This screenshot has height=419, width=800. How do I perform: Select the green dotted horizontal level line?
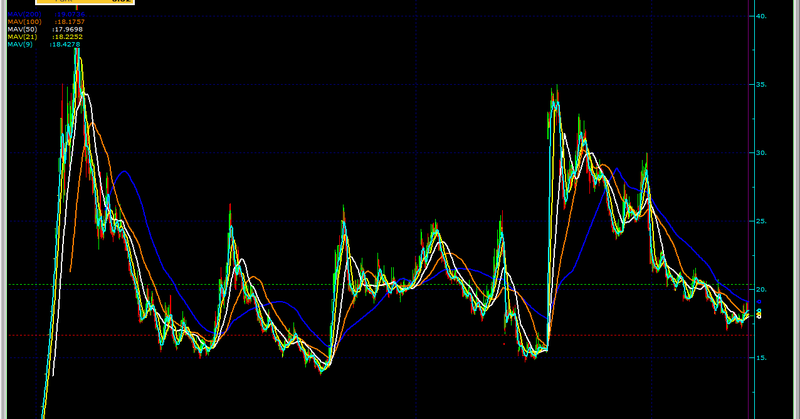[380, 284]
